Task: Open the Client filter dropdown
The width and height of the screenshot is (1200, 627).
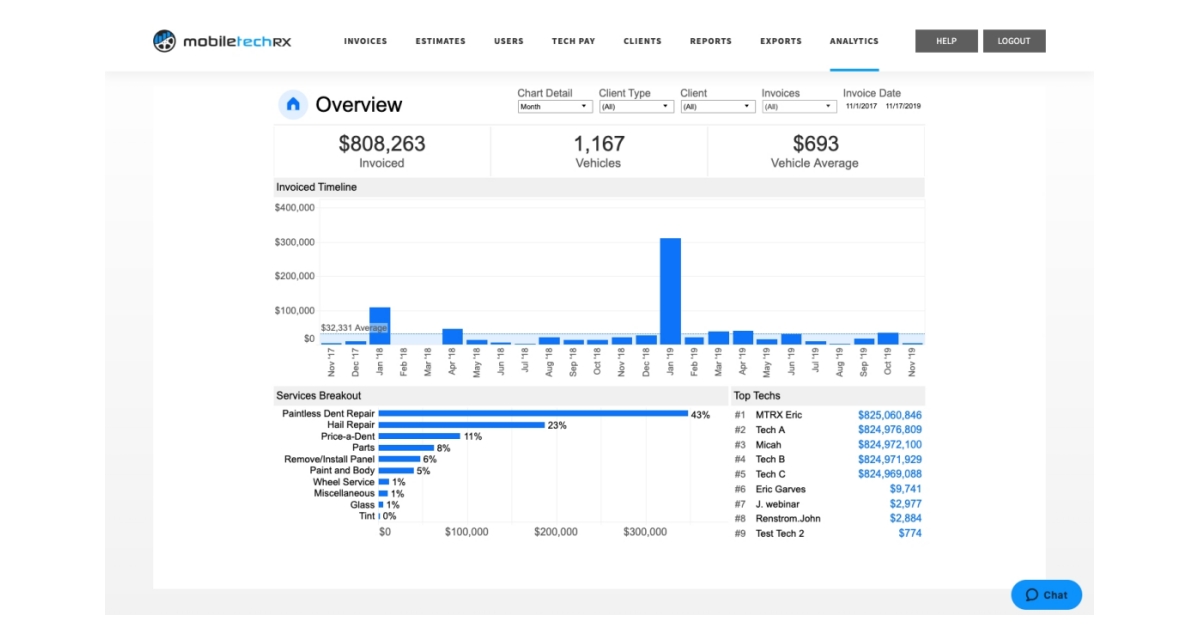Action: click(717, 107)
